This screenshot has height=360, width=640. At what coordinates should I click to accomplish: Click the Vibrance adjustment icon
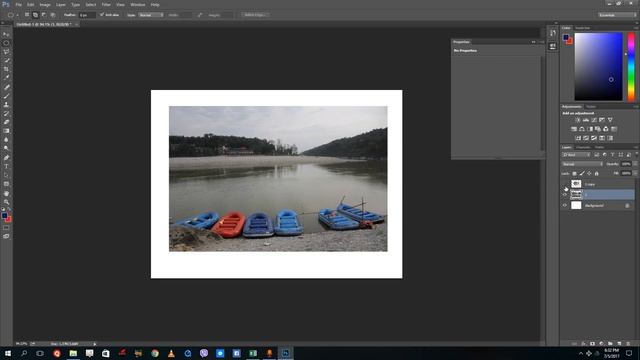[x=610, y=120]
